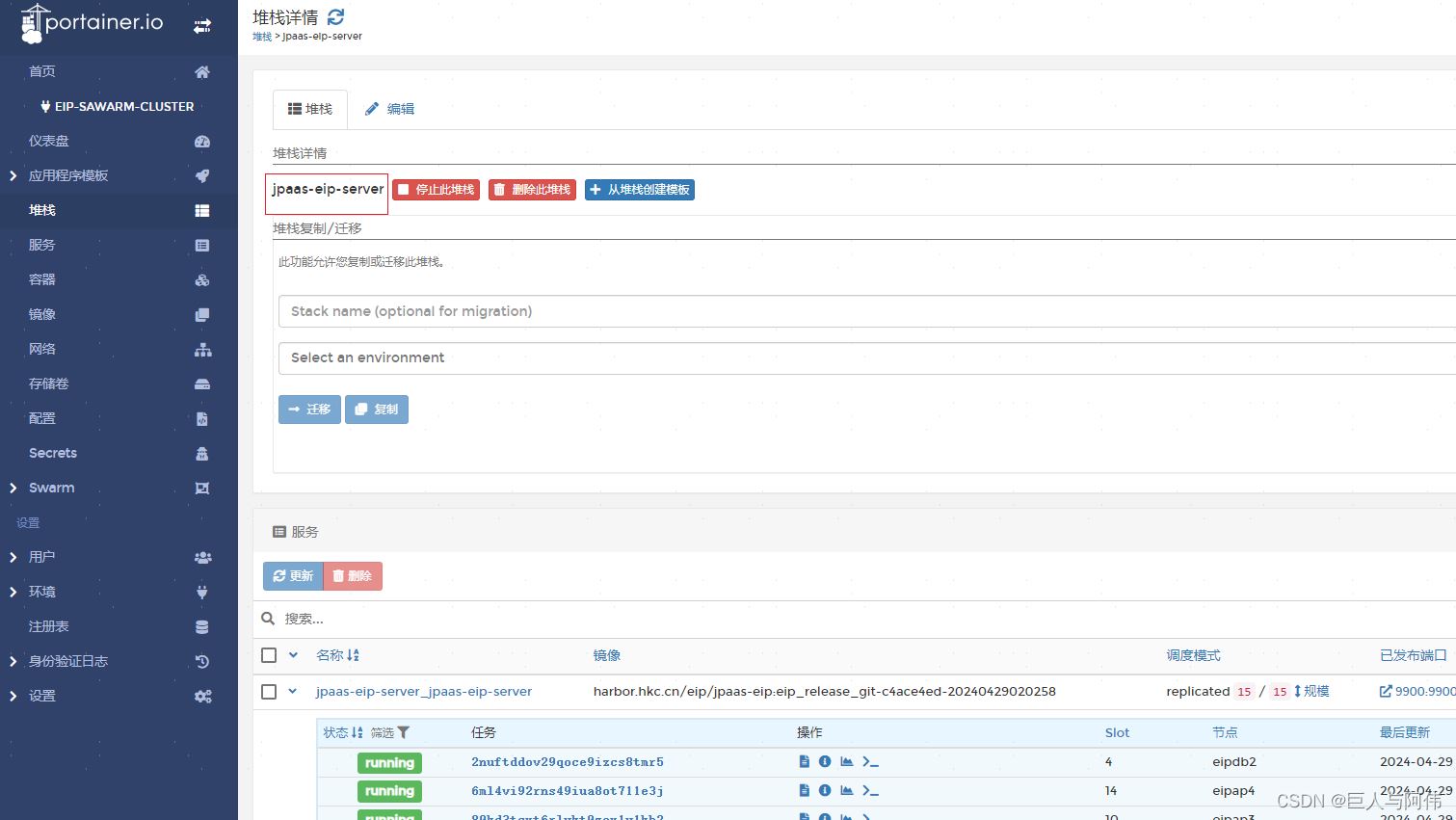Open 仪表盘 in the sidebar
The width and height of the screenshot is (1456, 820).
tap(49, 141)
